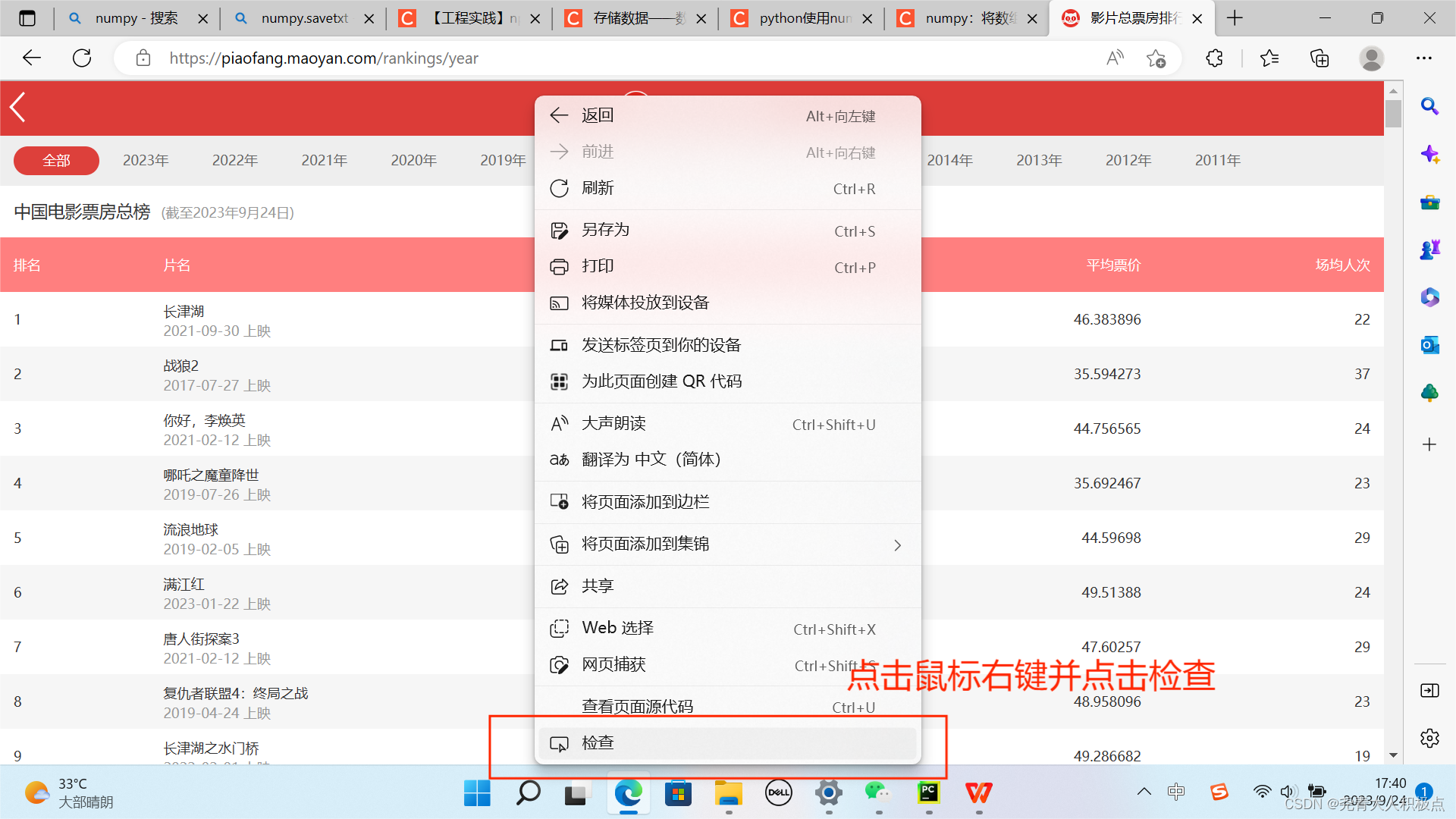The height and width of the screenshot is (819, 1456).
Task: Click the page vertical scrollbar thumb
Action: (x=1393, y=113)
